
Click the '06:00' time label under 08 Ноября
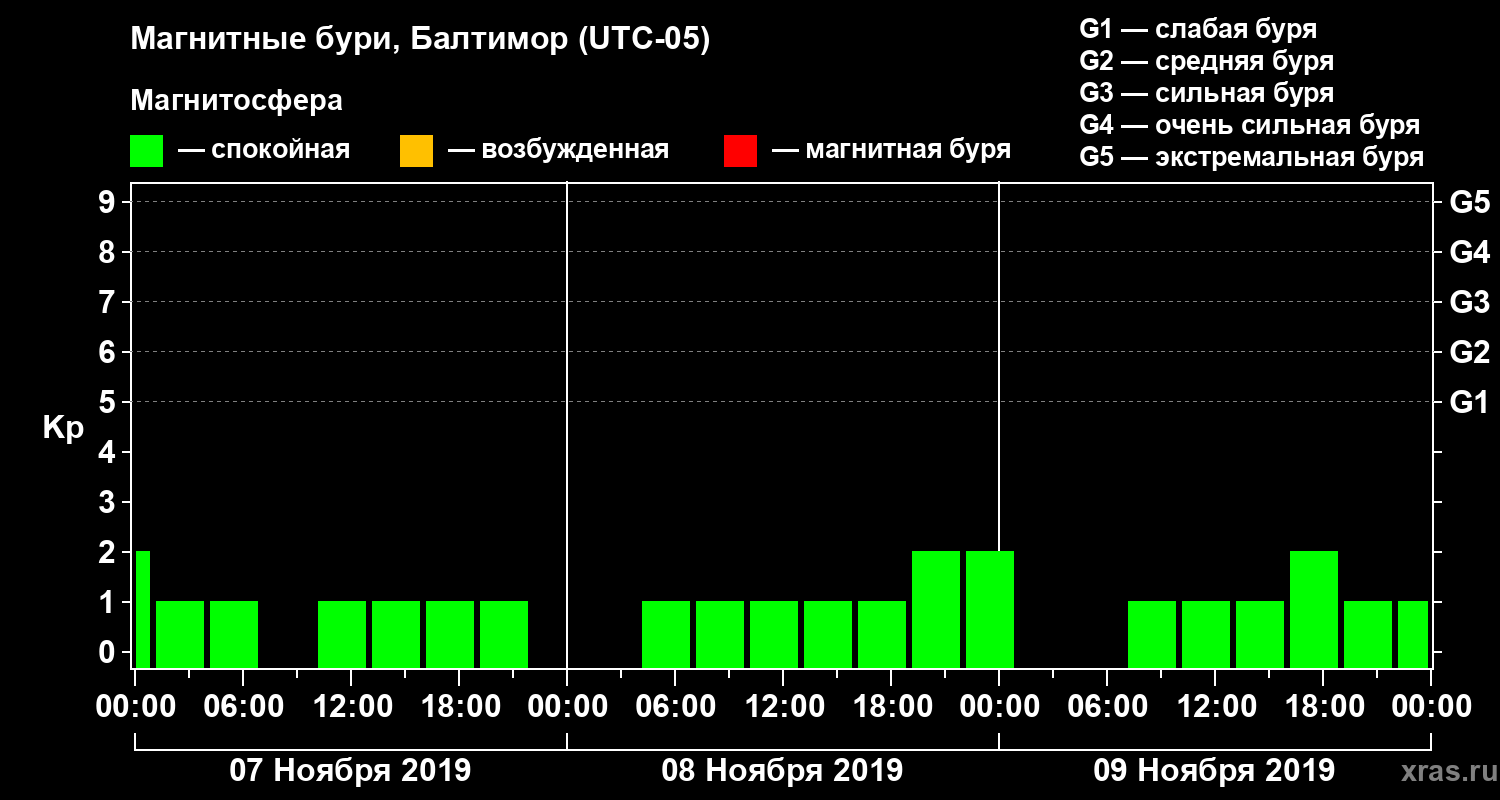[675, 707]
